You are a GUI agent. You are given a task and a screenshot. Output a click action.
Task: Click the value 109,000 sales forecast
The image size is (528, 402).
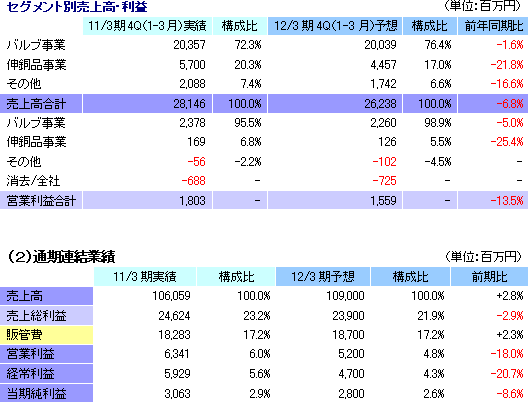coord(345,296)
